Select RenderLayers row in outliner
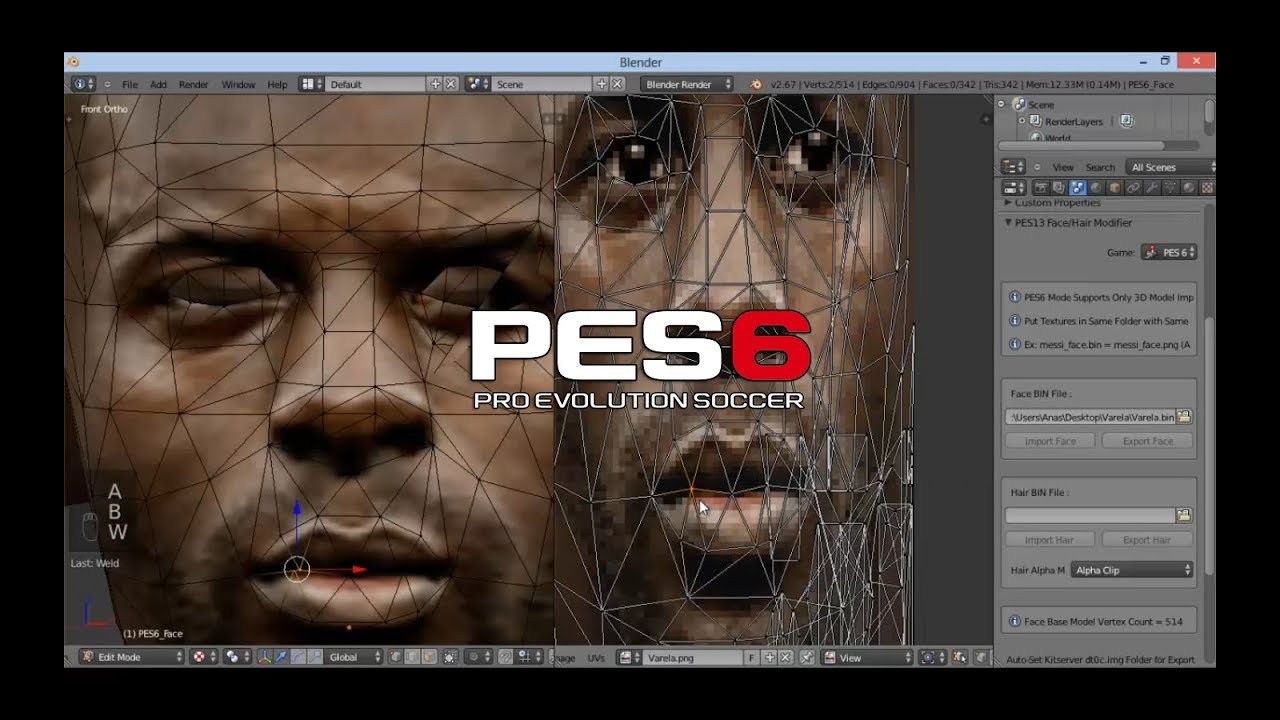Image resolution: width=1280 pixels, height=720 pixels. (x=1074, y=122)
